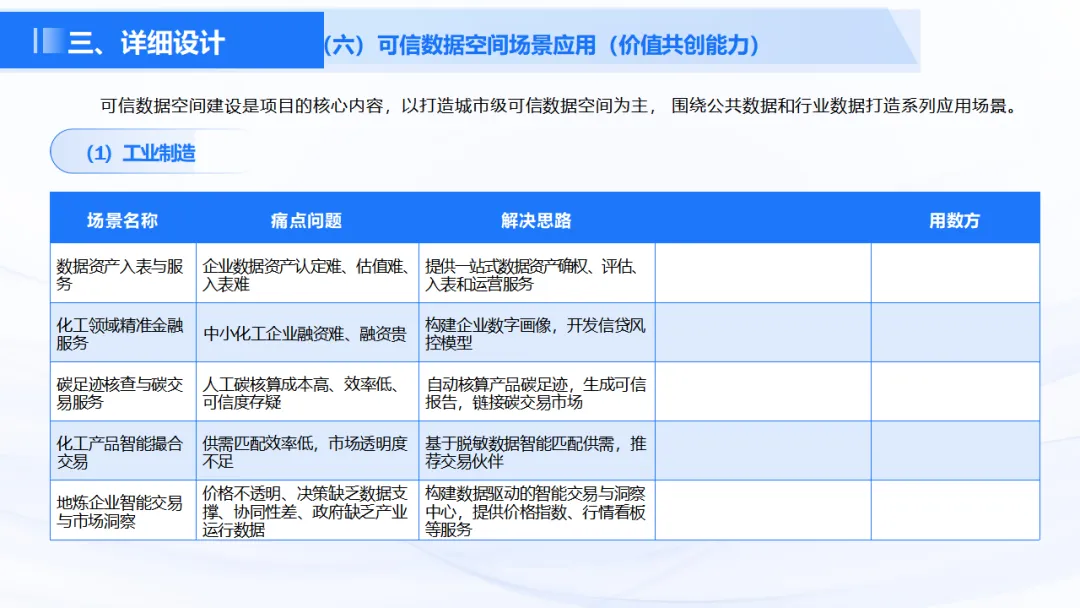The height and width of the screenshot is (608, 1080).
Task: Click the cell '自动核算产品碳足迹，生成可信报告'
Action: 537,392
